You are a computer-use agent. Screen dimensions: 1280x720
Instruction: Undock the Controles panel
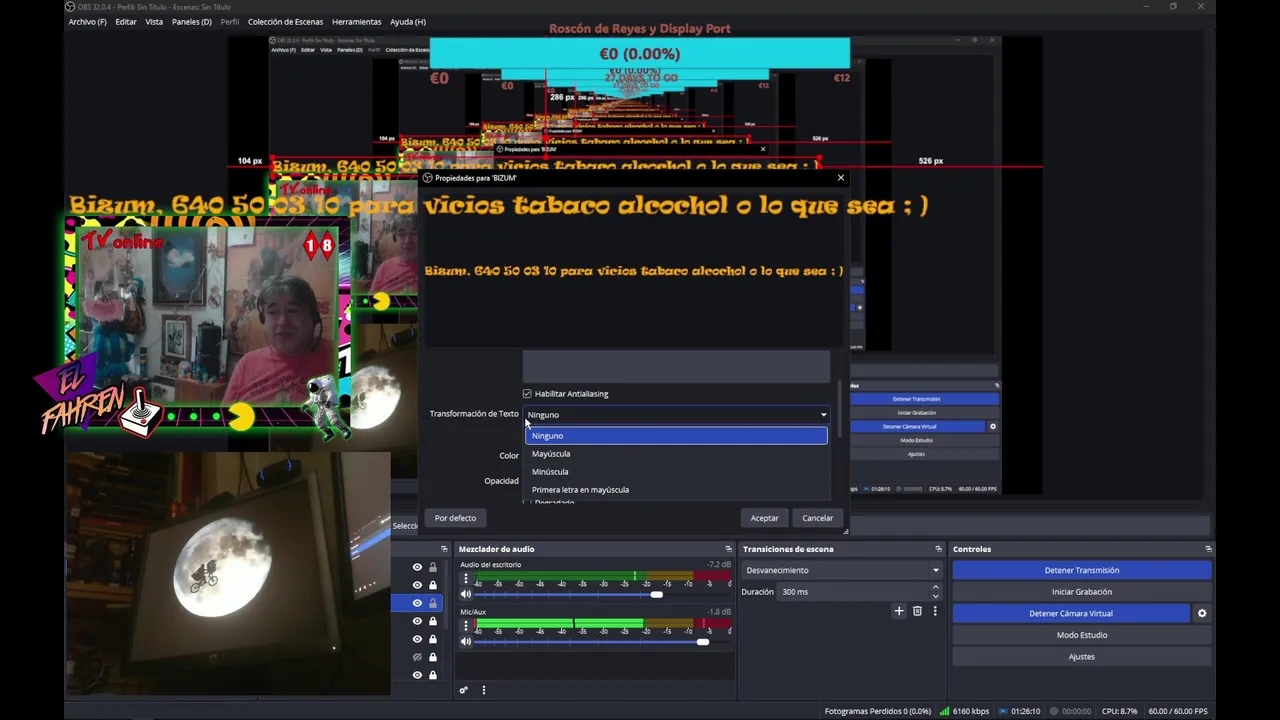(1208, 549)
